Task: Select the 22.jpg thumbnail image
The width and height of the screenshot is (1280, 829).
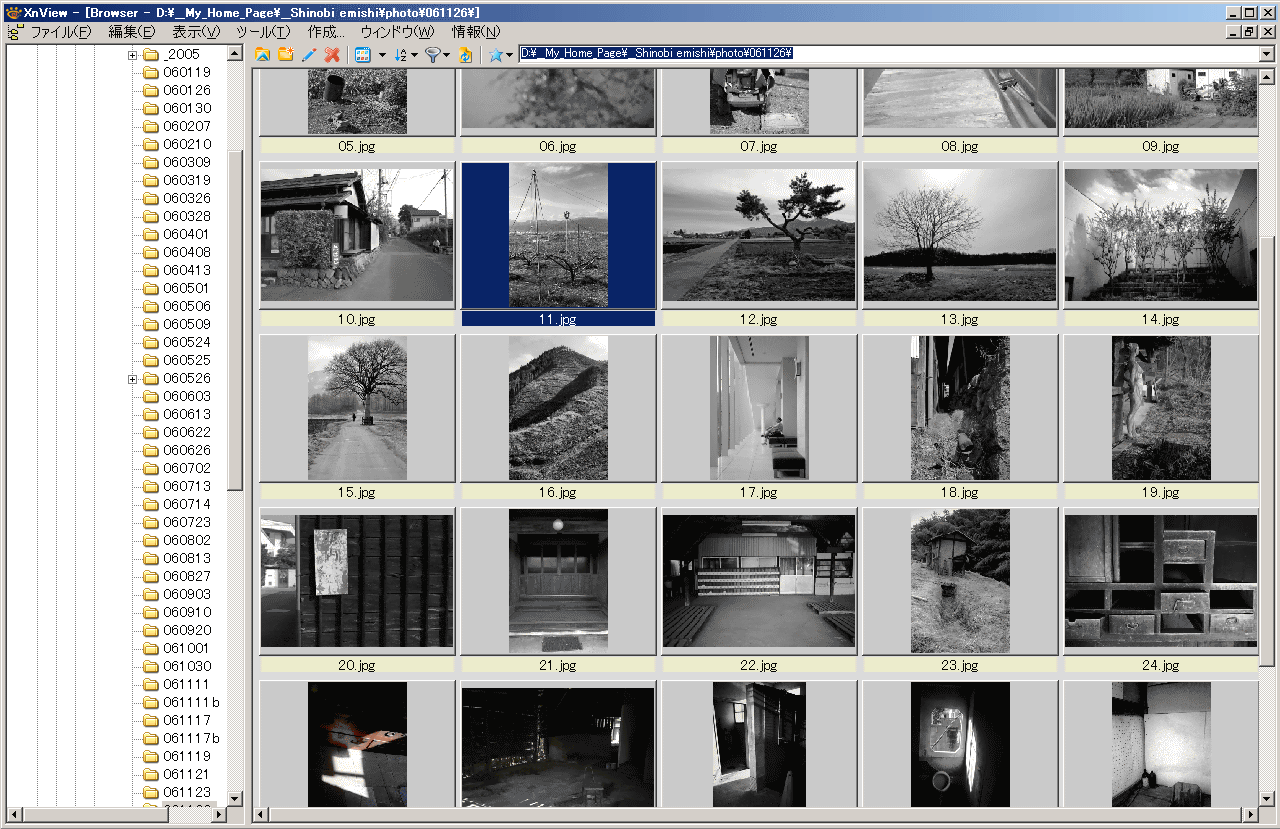Action: pos(759,581)
